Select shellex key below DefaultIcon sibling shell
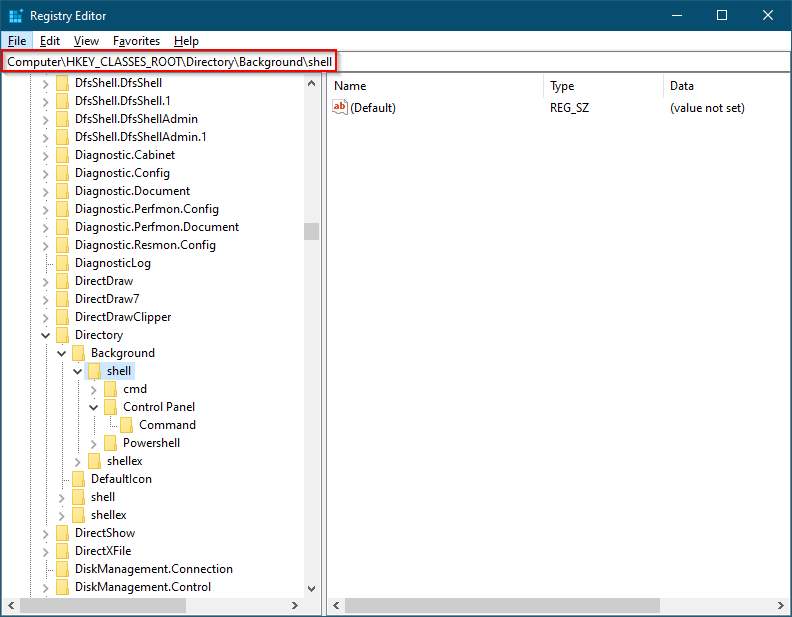Viewport: 792px width, 617px height. click(108, 515)
